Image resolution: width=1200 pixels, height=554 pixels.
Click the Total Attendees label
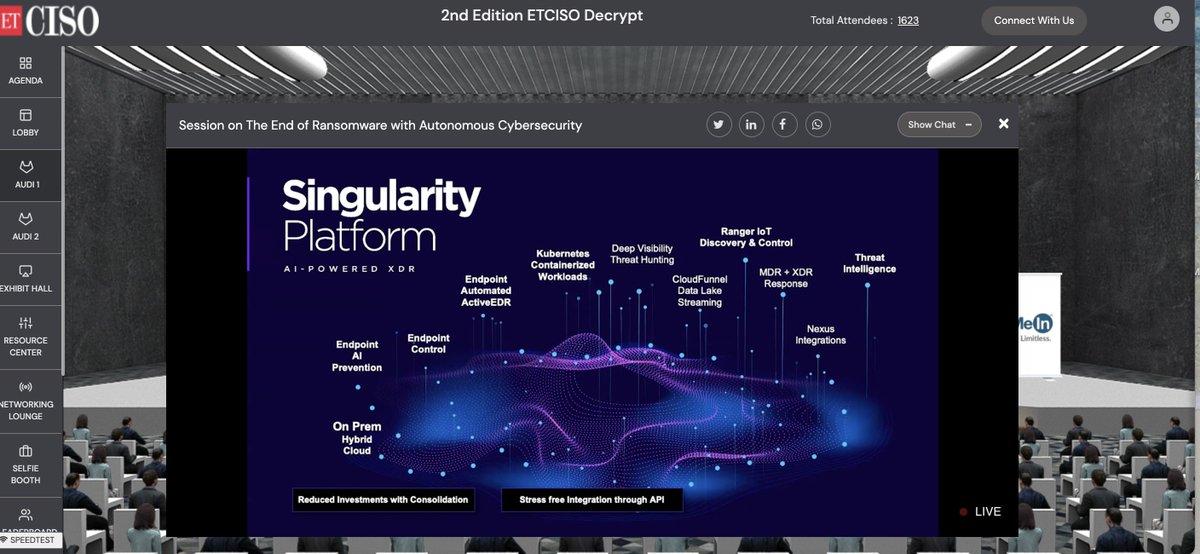(x=850, y=20)
